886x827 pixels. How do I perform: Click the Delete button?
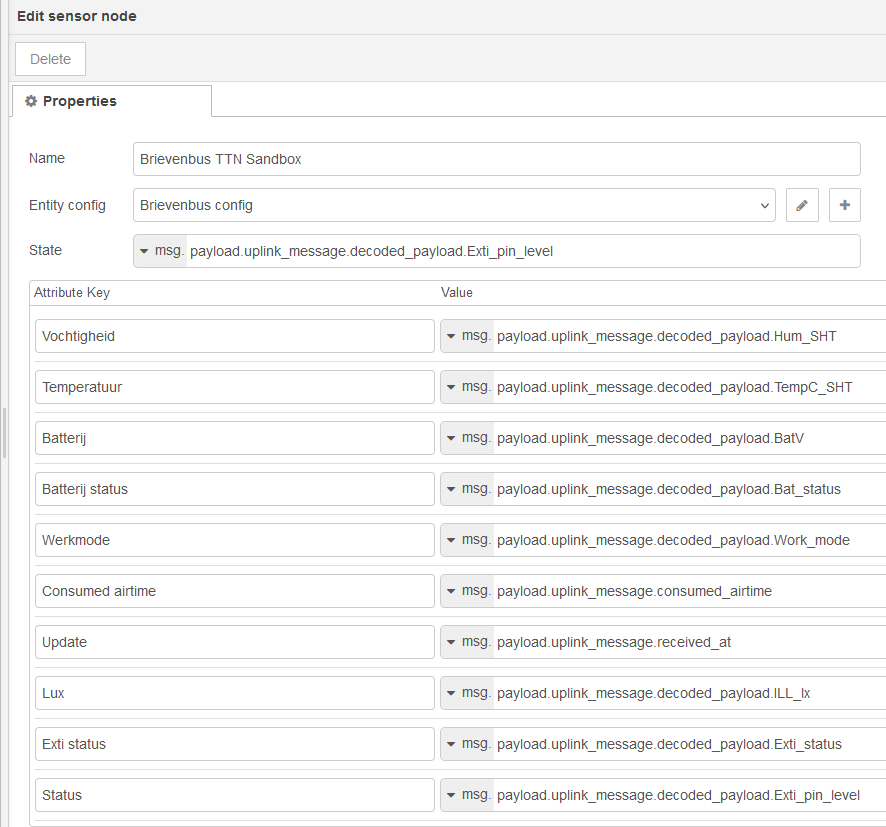point(50,59)
